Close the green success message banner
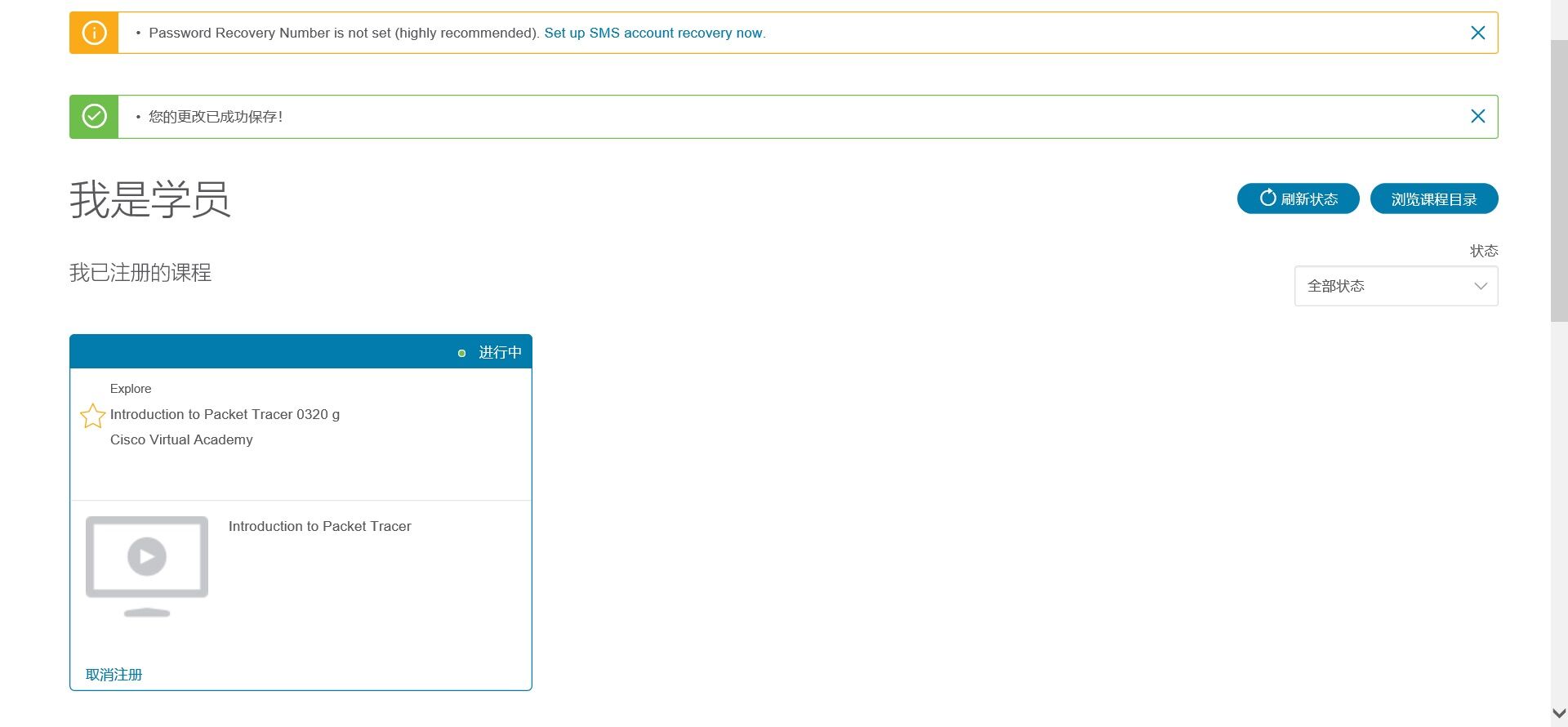Screen dimensions: 1568x727 (1477, 116)
